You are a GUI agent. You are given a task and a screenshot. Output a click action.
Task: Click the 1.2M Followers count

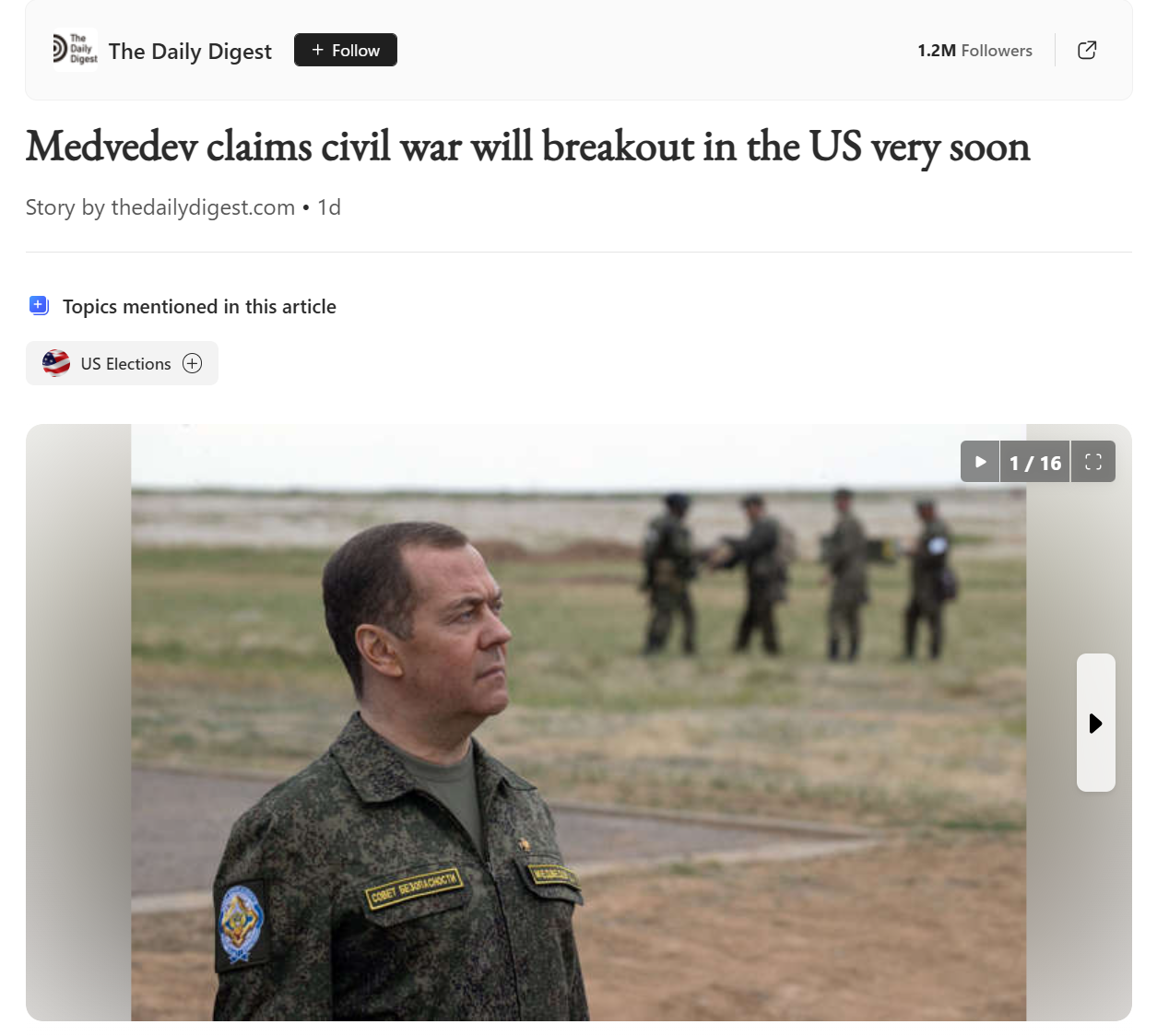tap(974, 51)
